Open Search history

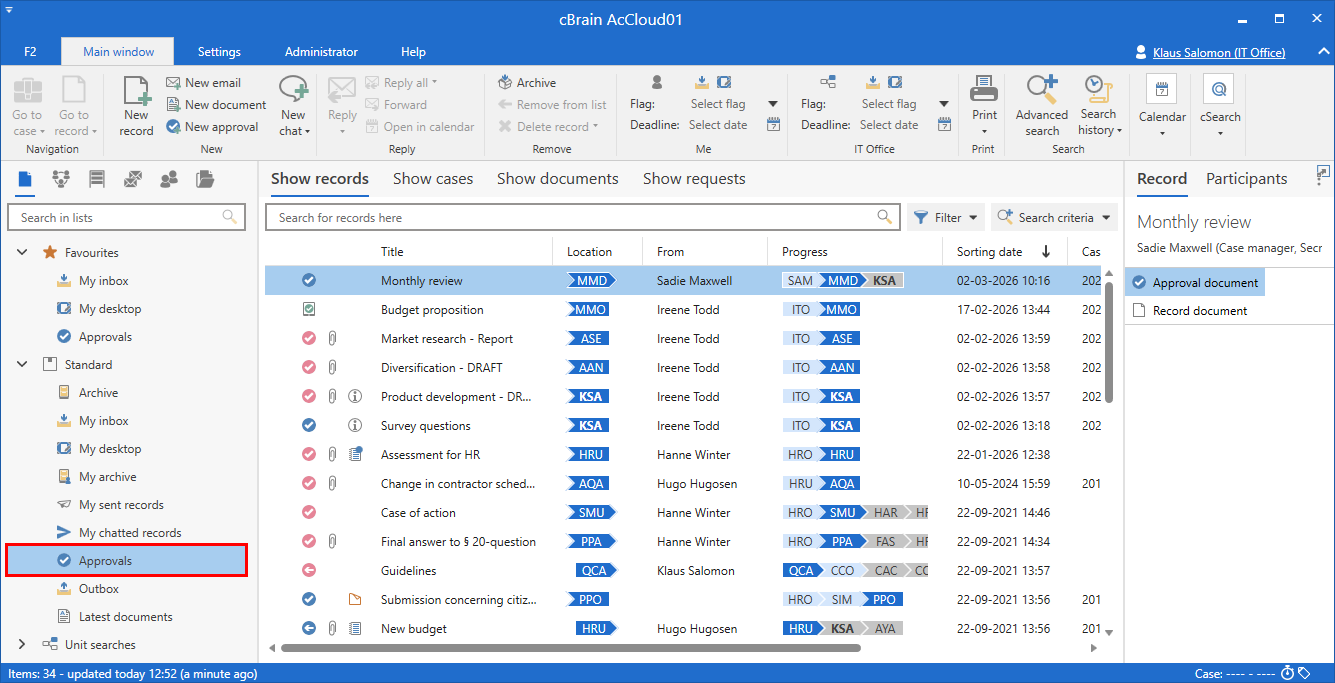1099,106
